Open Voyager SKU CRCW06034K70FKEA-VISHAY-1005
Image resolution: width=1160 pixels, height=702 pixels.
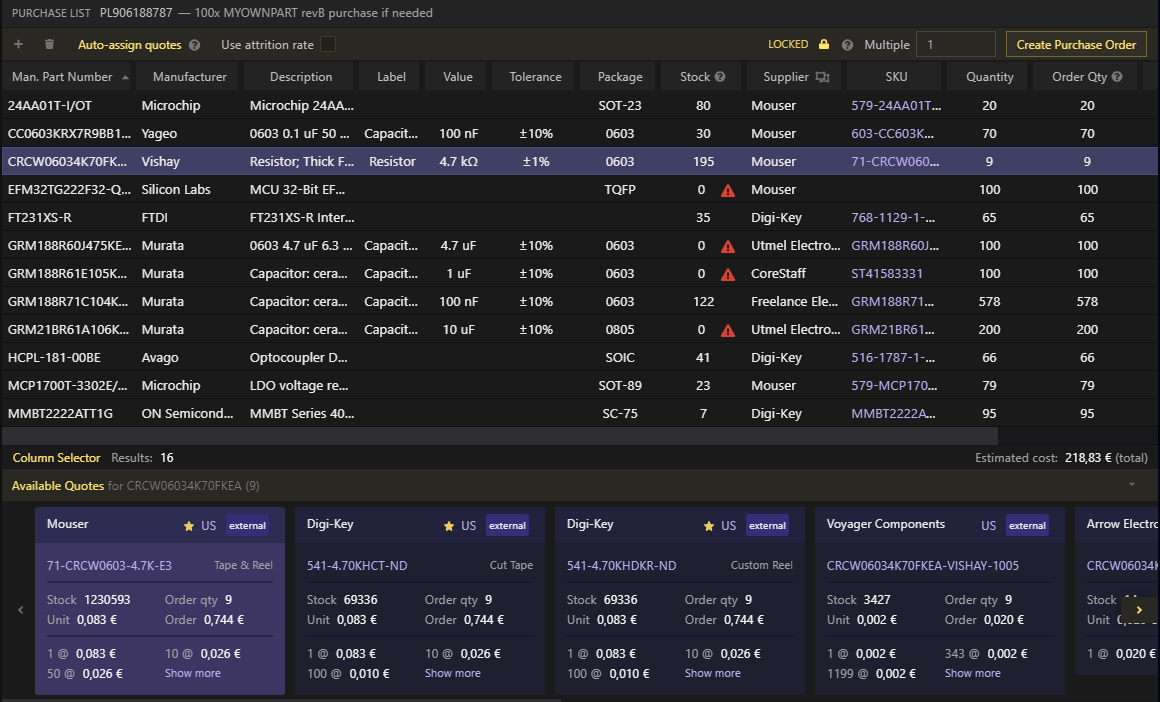[x=923, y=566]
